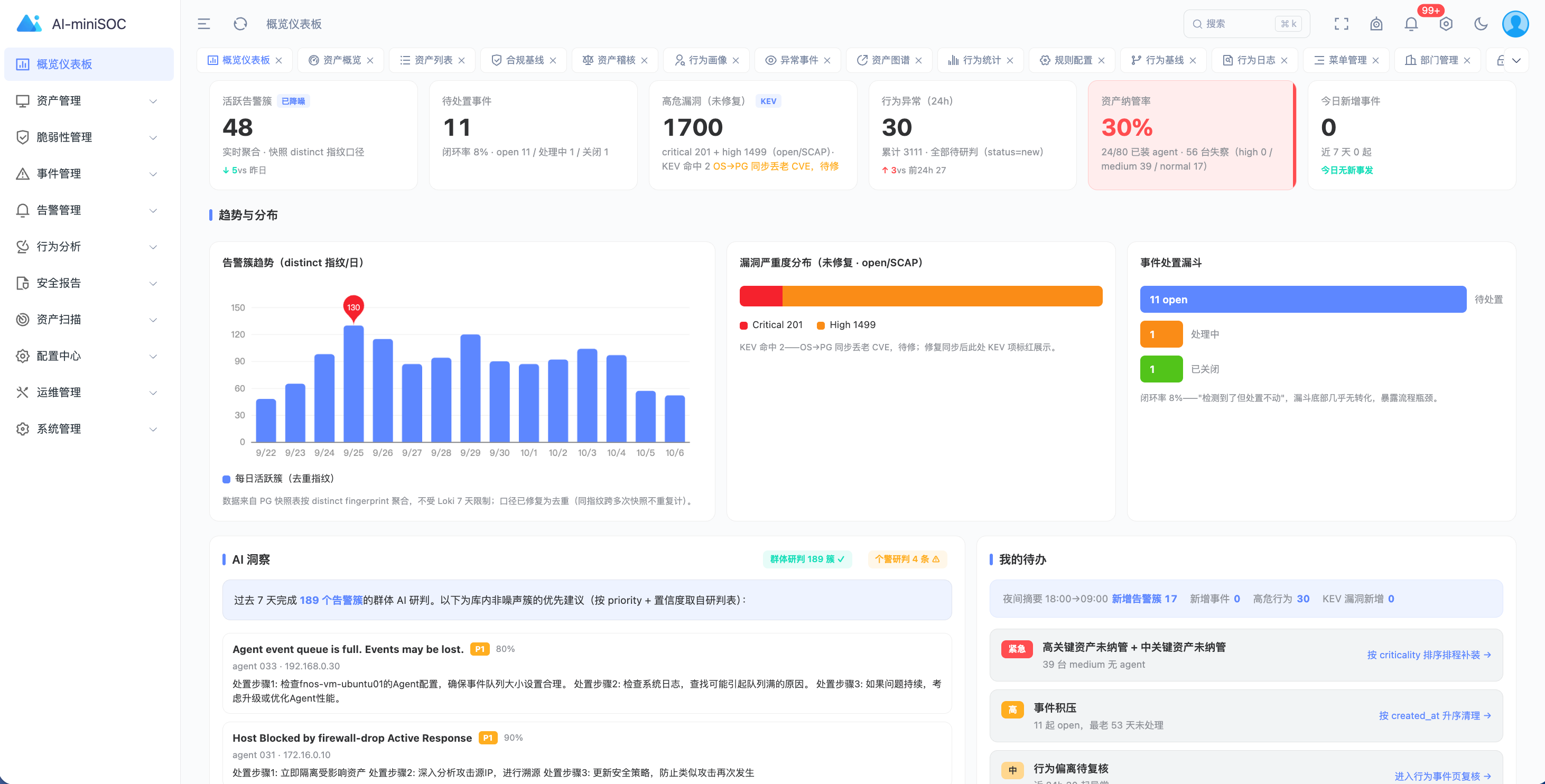Image resolution: width=1545 pixels, height=784 pixels.
Task: Click the 11 open funnel bar
Action: [x=1302, y=300]
